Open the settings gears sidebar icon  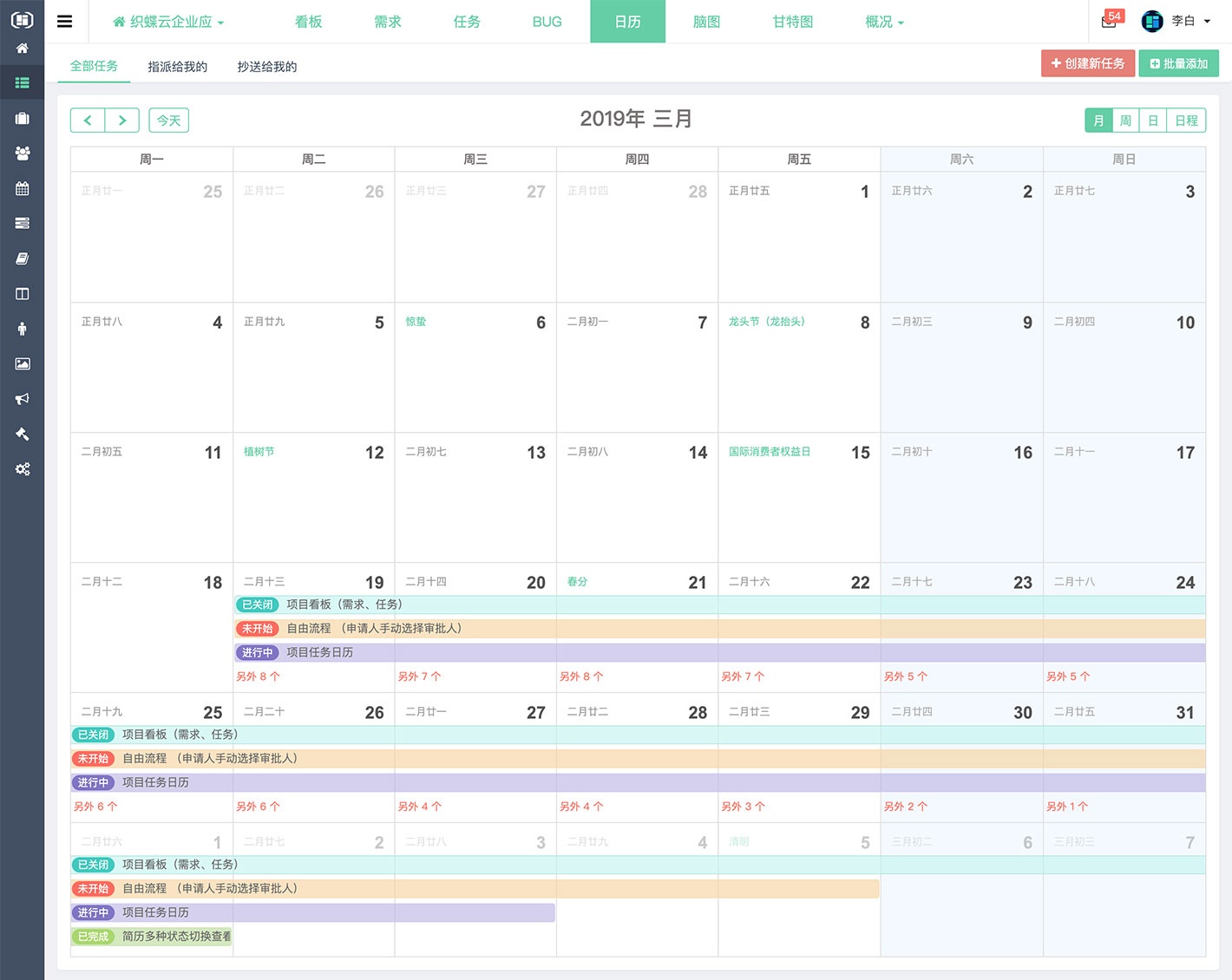coord(22,469)
